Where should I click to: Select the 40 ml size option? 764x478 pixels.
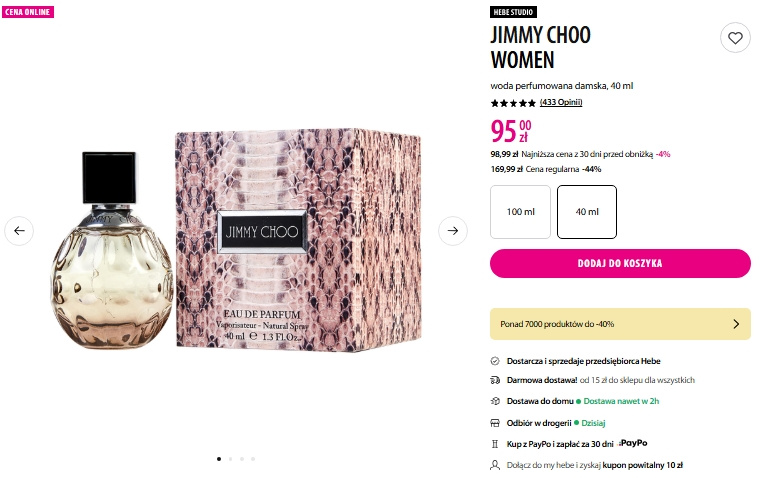click(587, 212)
